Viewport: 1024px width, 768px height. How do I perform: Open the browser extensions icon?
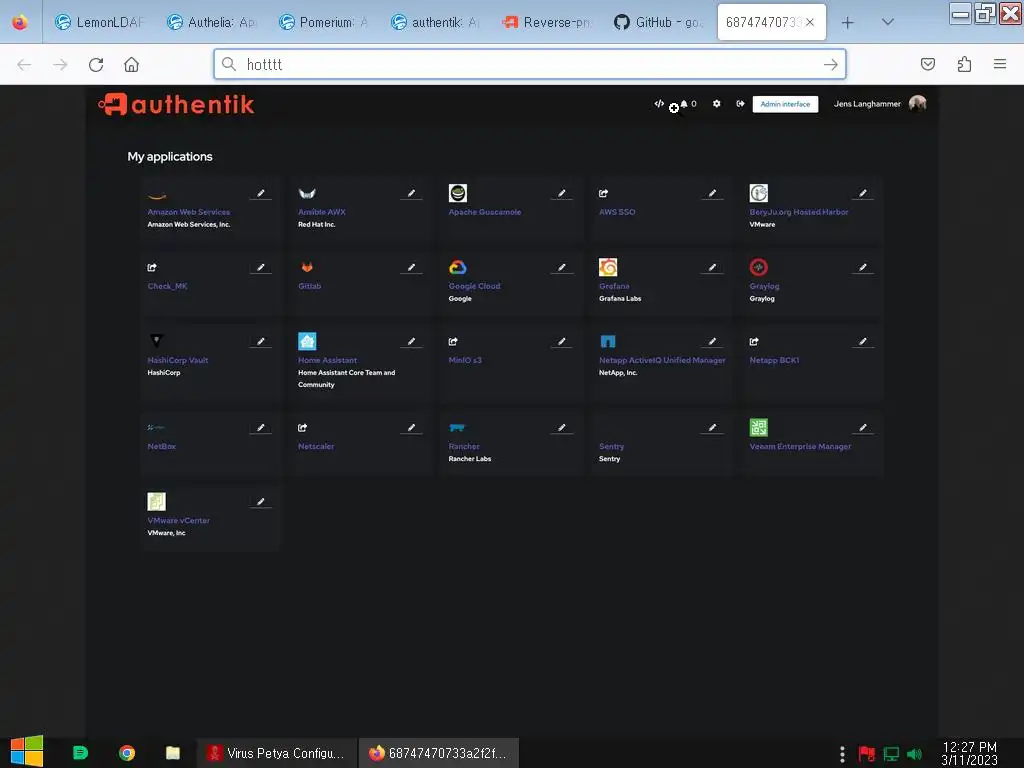point(964,64)
